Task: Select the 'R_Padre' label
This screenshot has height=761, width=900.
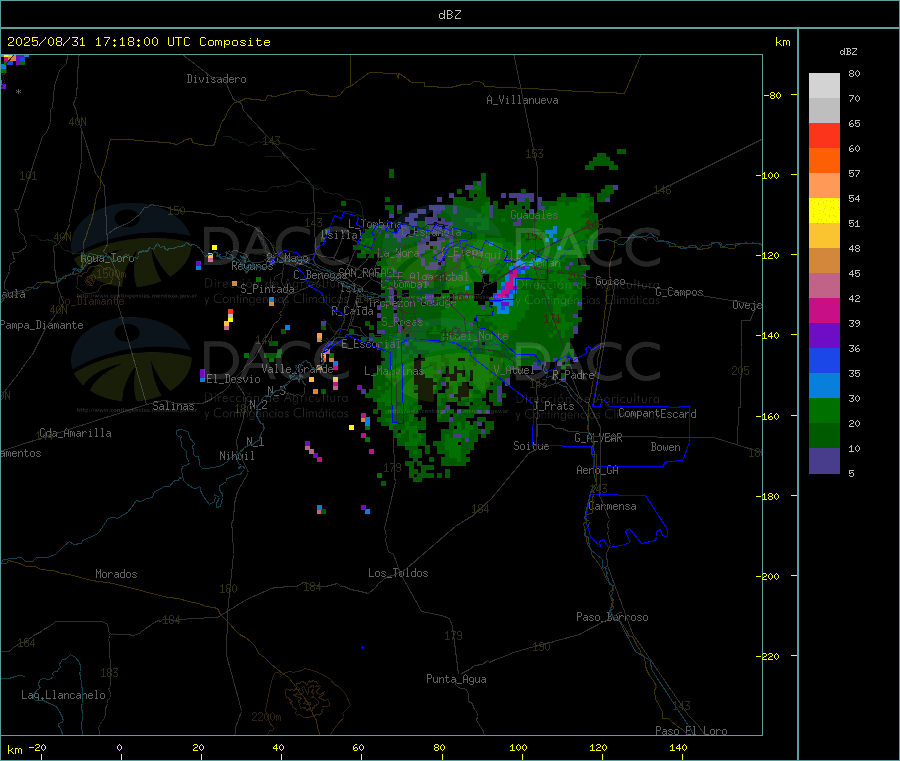Action: click(573, 375)
